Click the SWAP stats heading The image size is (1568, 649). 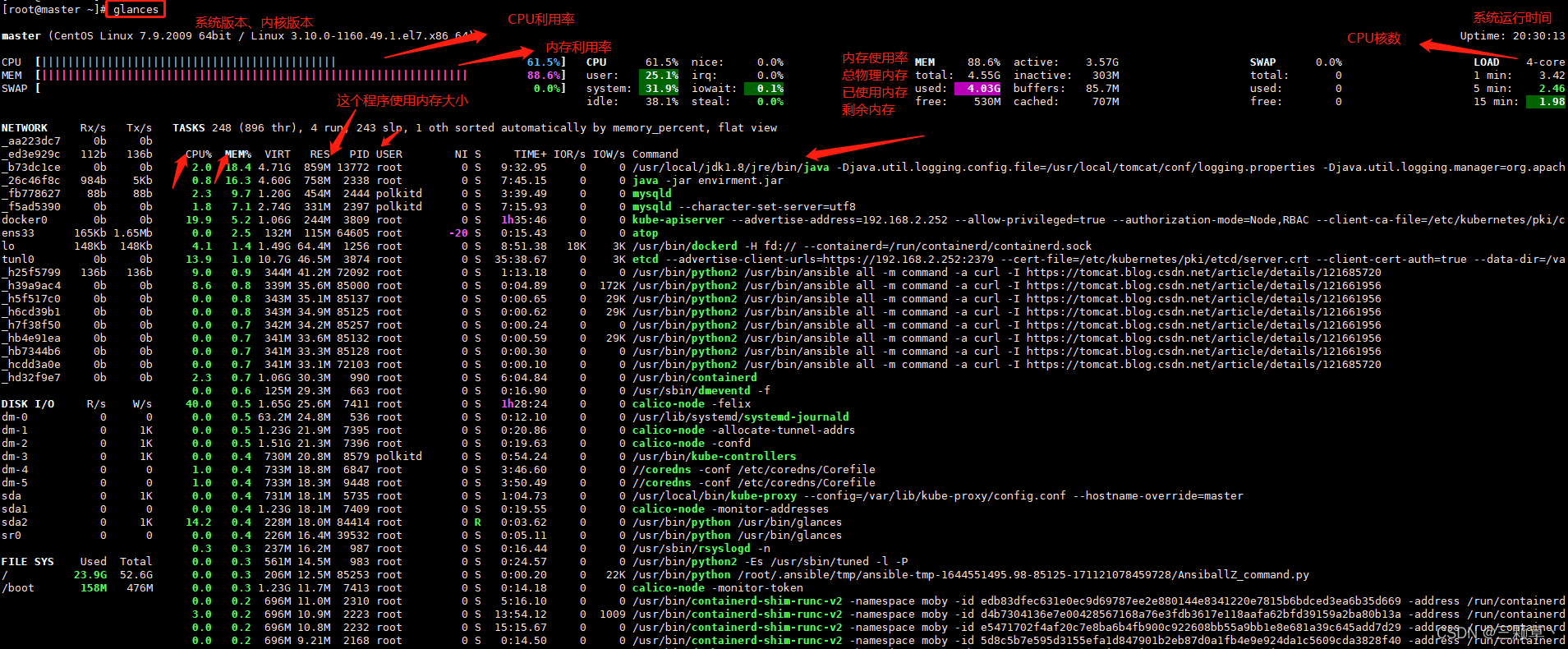(1263, 62)
